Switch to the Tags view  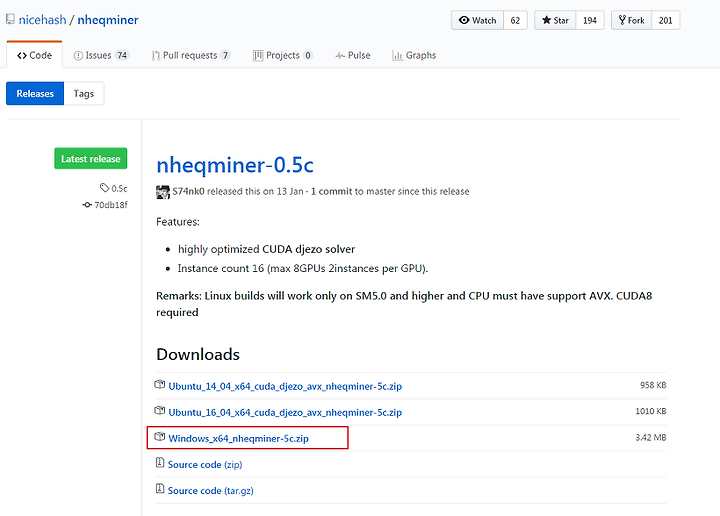[x=84, y=94]
